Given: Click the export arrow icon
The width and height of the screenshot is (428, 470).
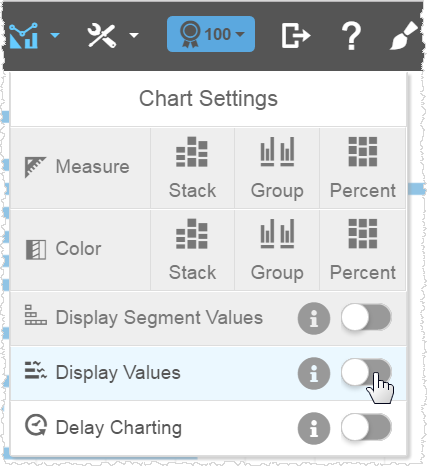Looking at the screenshot, I should pyautogui.click(x=296, y=35).
